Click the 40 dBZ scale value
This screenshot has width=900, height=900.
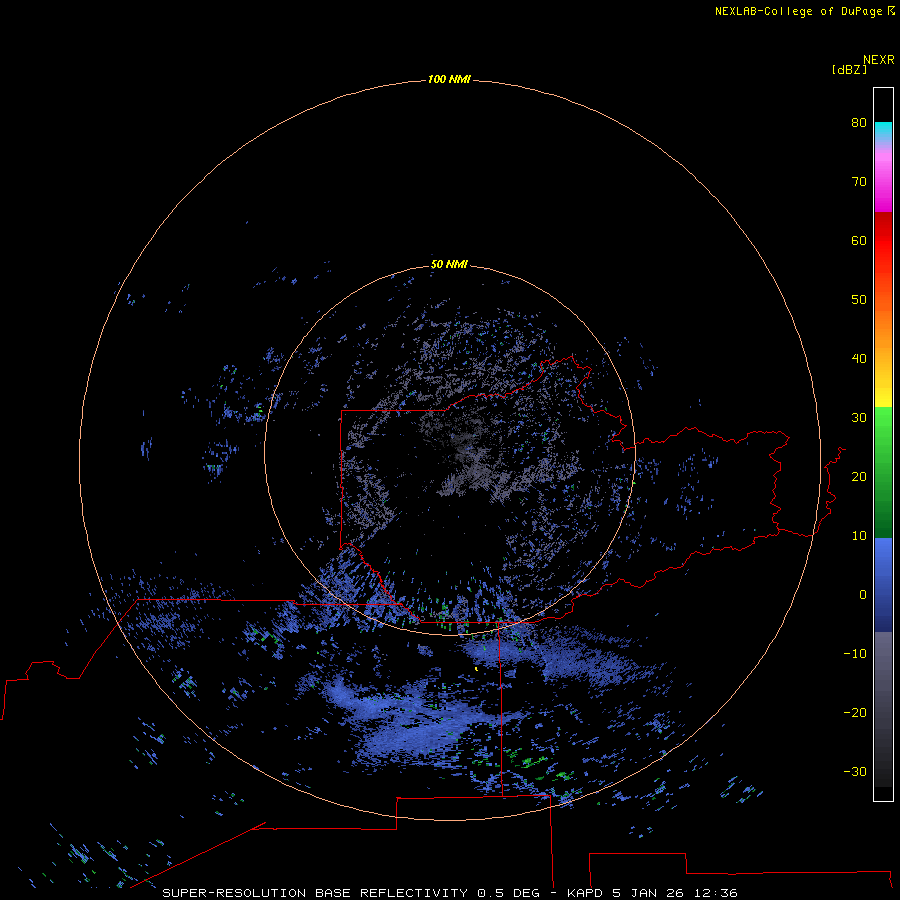[x=859, y=359]
